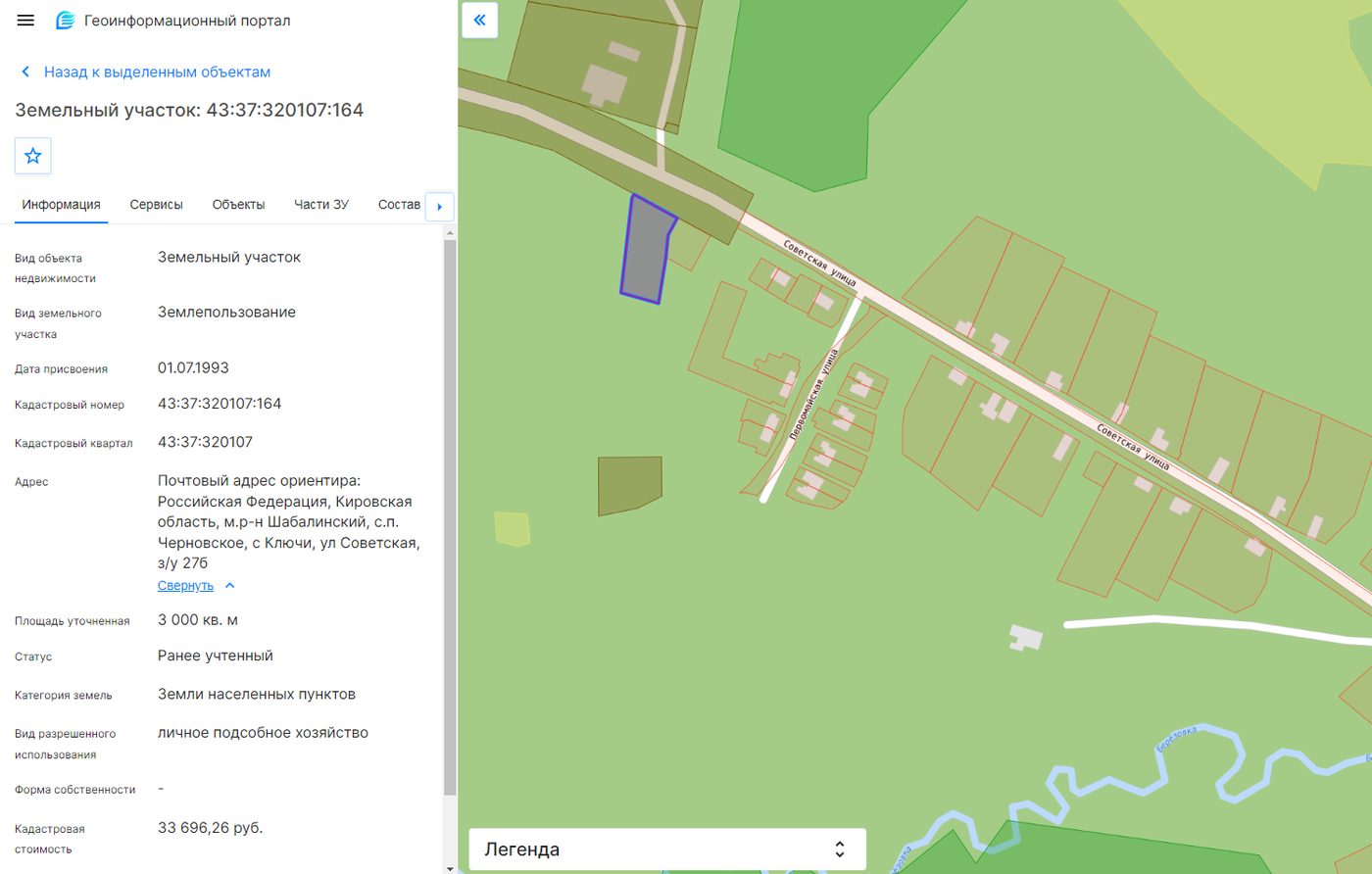Collapse the side panel with the double chevron
Screen dimensions: 1372x874
pos(479,20)
